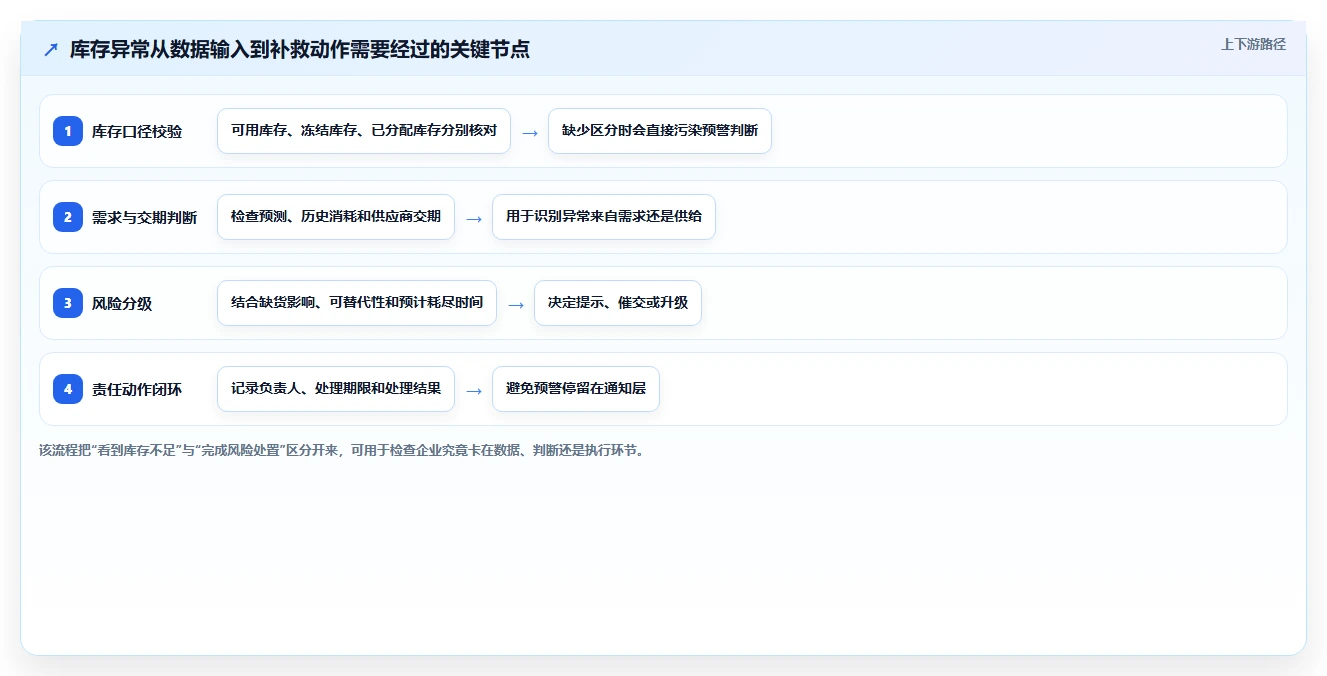Click the 可用库存、冻结库存、已分配库存分别核对 box
The image size is (1327, 676).
tap(364, 131)
